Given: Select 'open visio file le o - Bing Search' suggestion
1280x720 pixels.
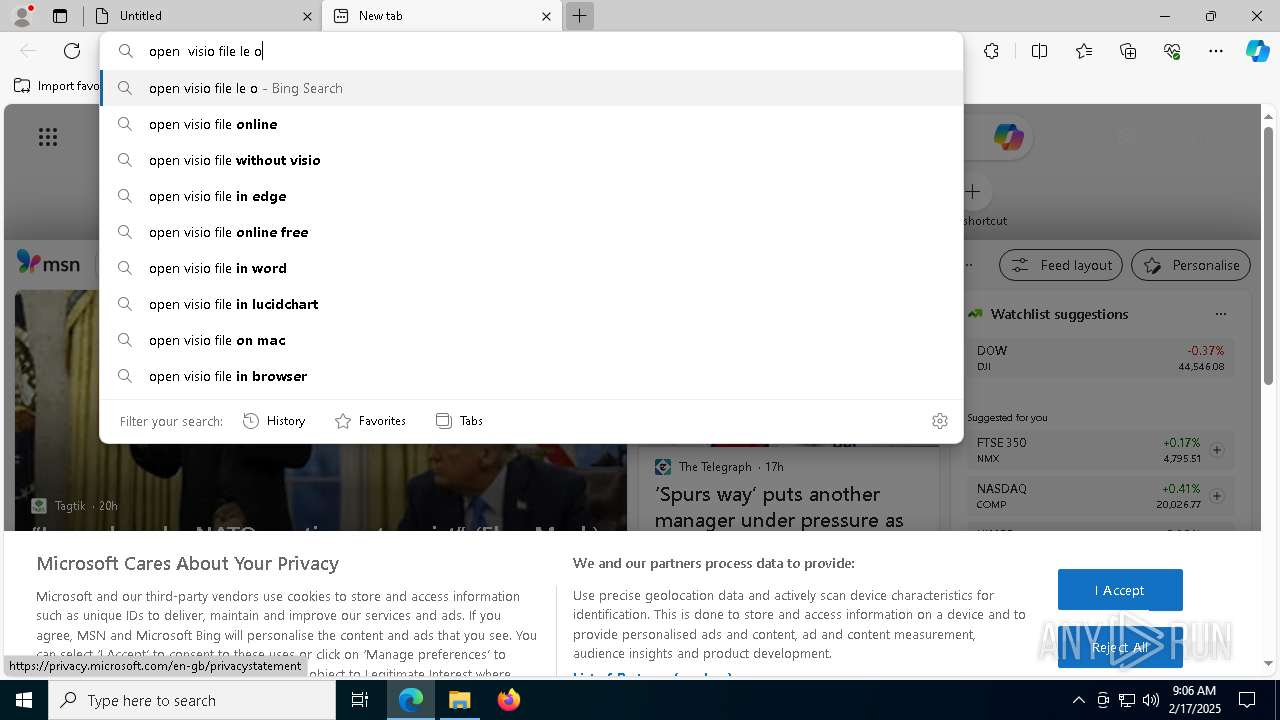Looking at the screenshot, I should click(x=531, y=88).
